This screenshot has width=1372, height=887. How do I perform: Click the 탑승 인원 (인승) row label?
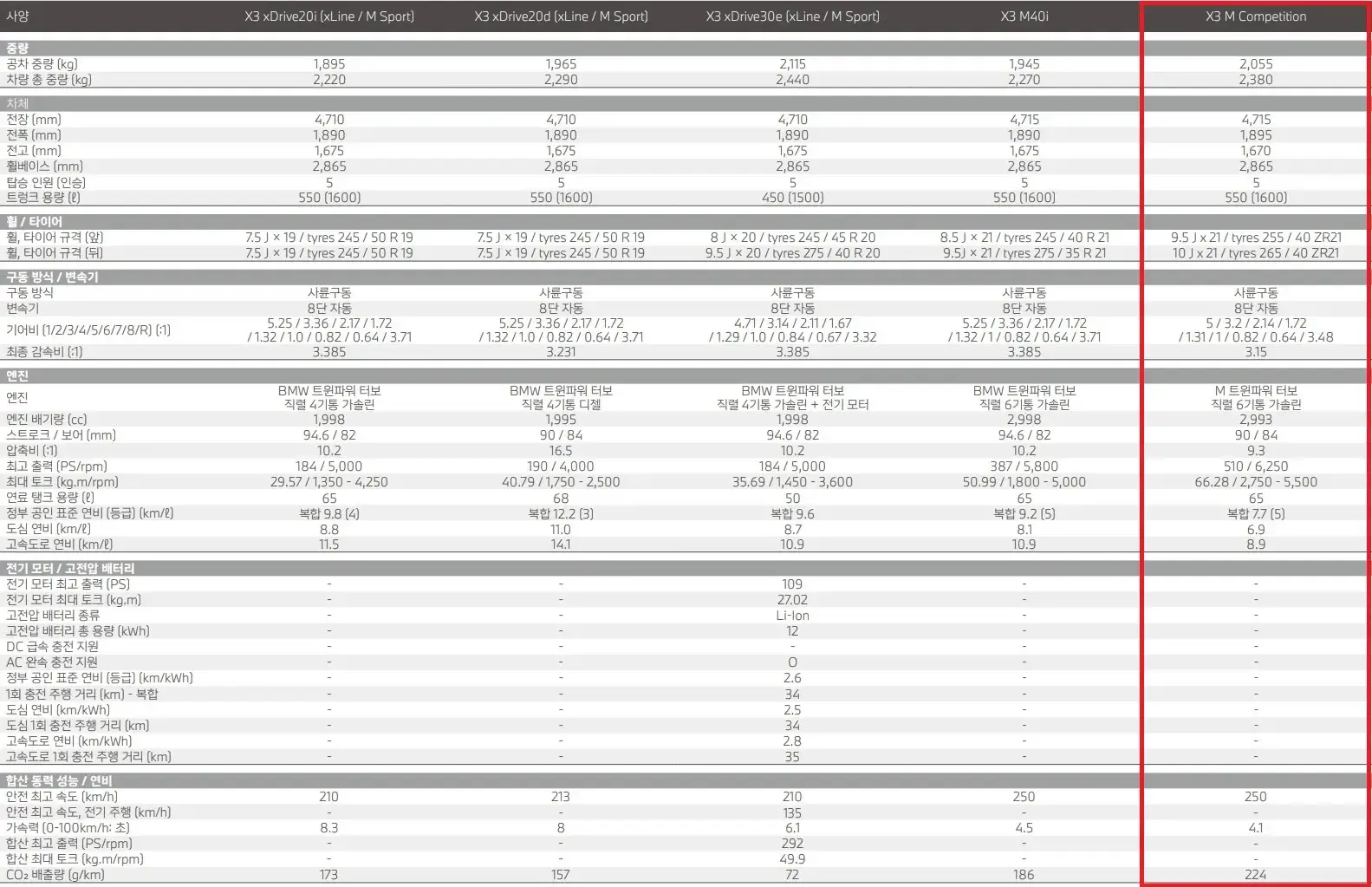(46, 183)
